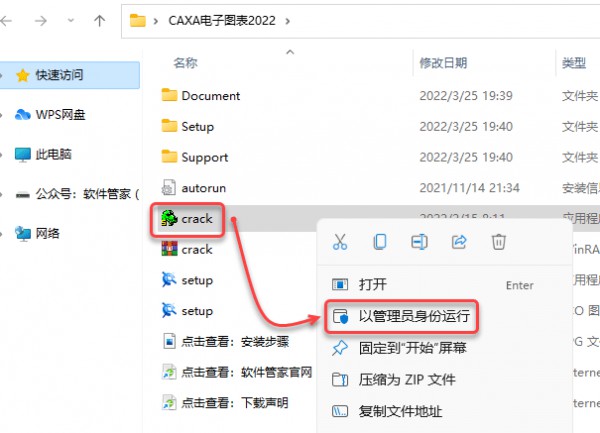The image size is (600, 433).
Task: Sort by the 修改日期 column header
Action: pyautogui.click(x=443, y=63)
